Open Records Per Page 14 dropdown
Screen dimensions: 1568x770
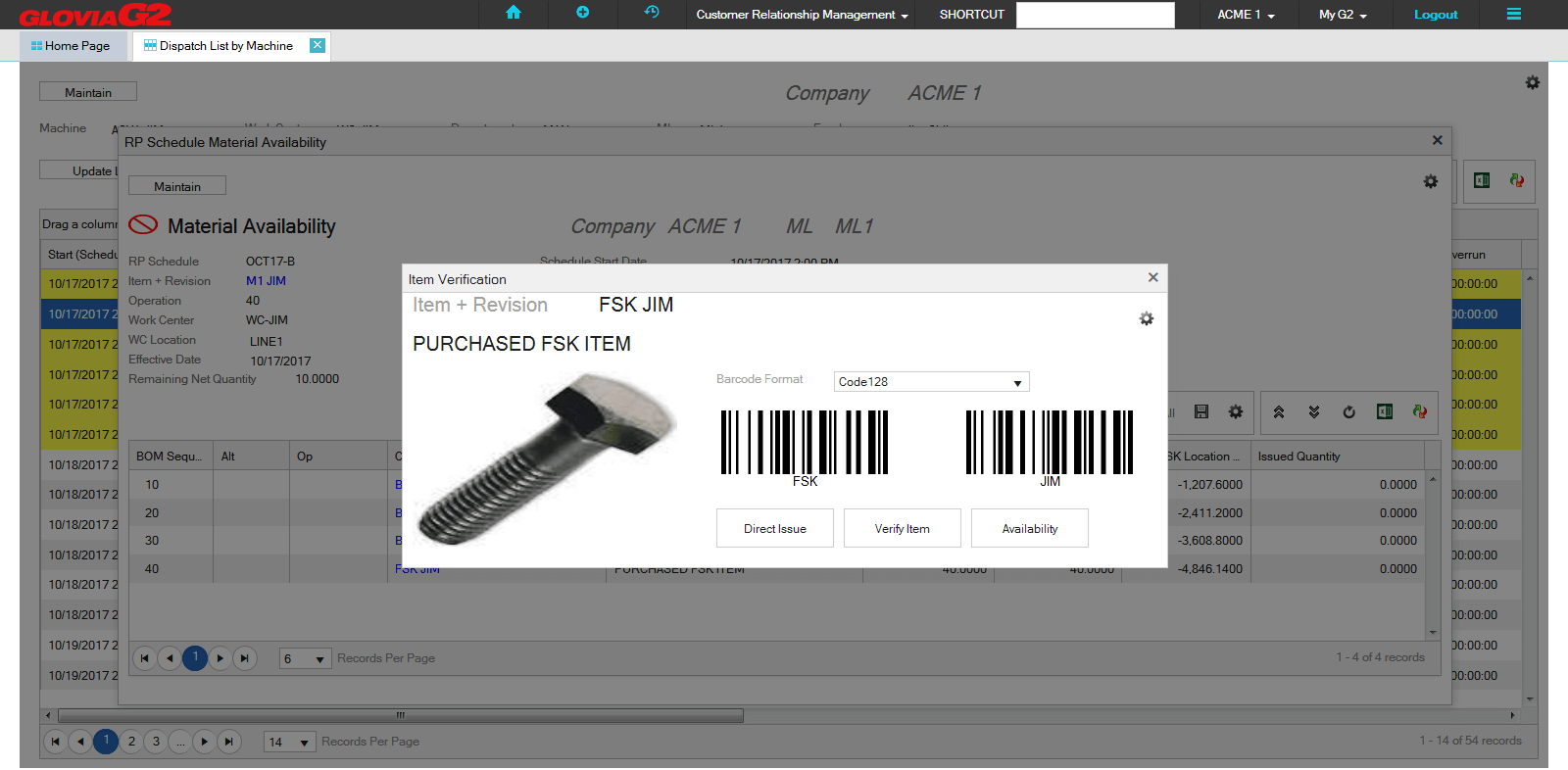tap(290, 743)
